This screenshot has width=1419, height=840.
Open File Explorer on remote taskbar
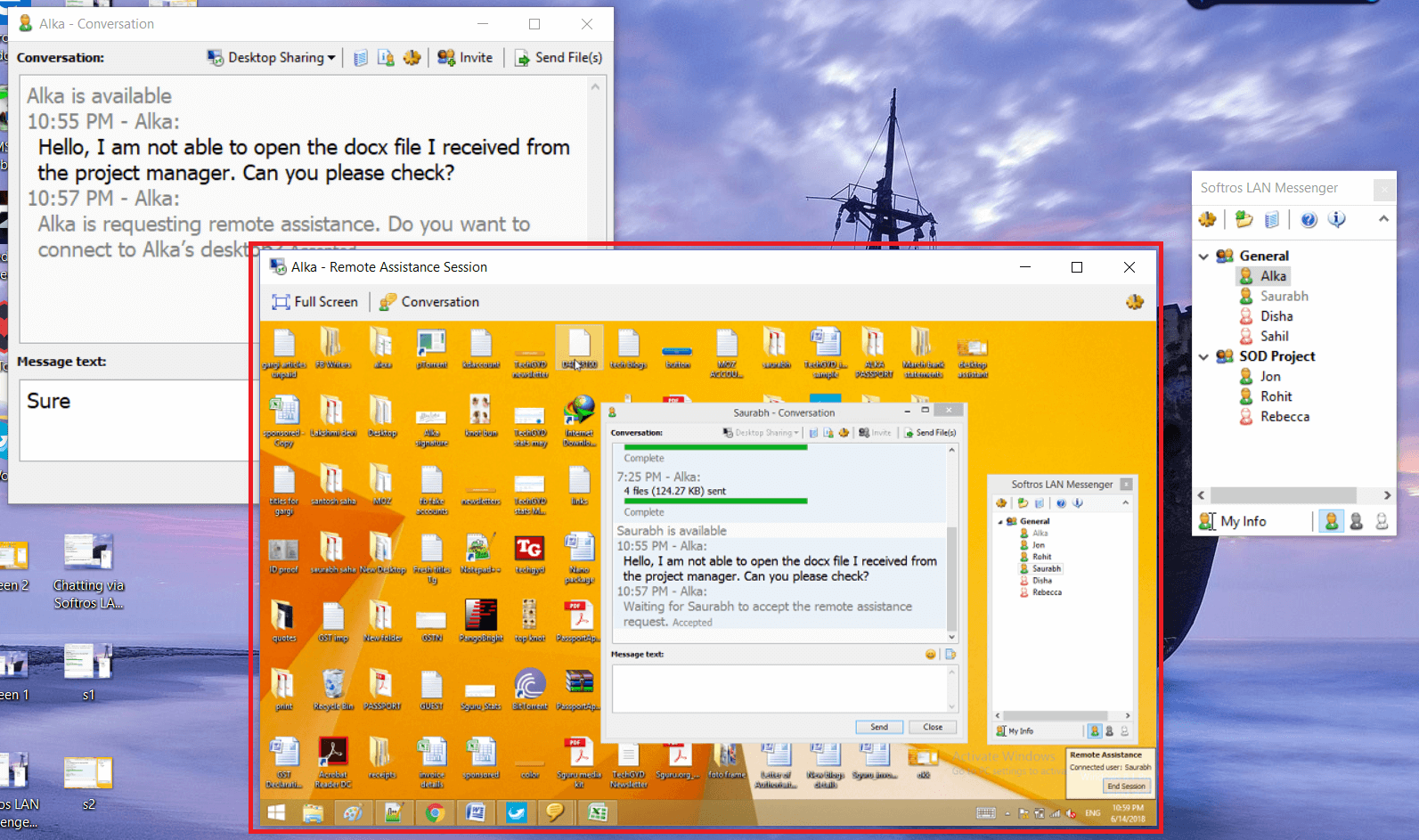tap(313, 812)
